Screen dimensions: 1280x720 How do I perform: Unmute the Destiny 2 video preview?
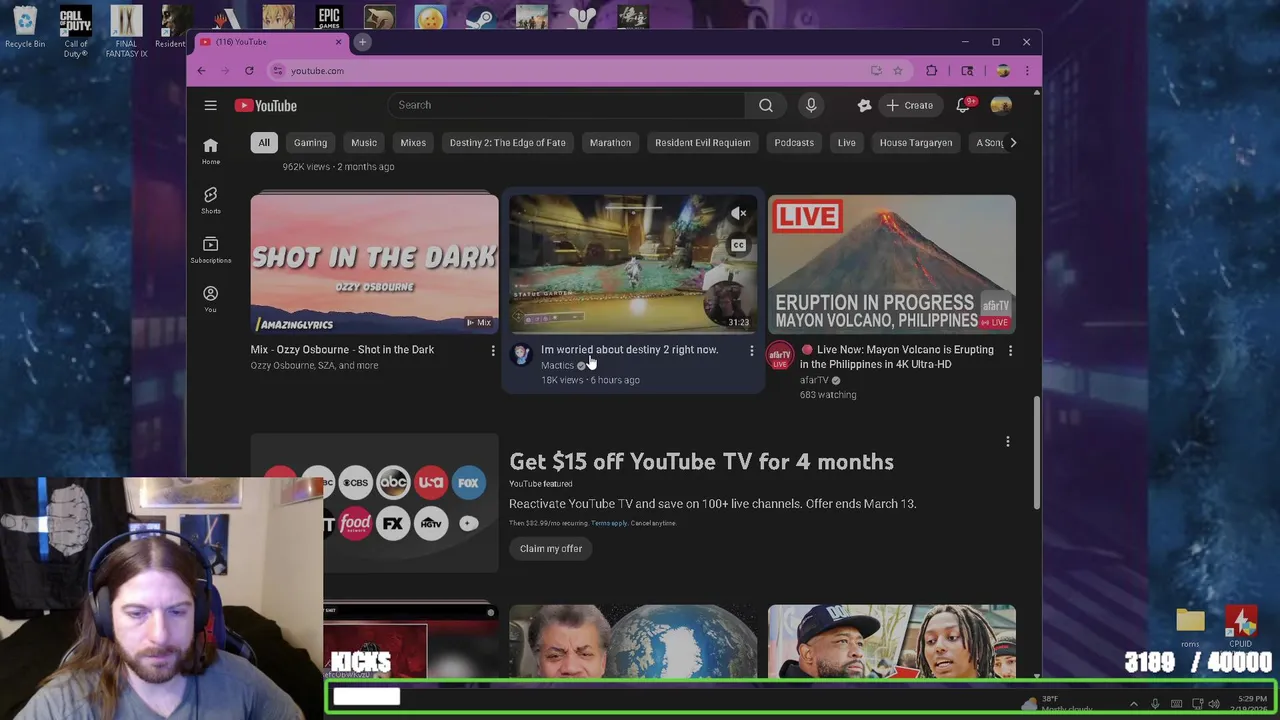[738, 213]
